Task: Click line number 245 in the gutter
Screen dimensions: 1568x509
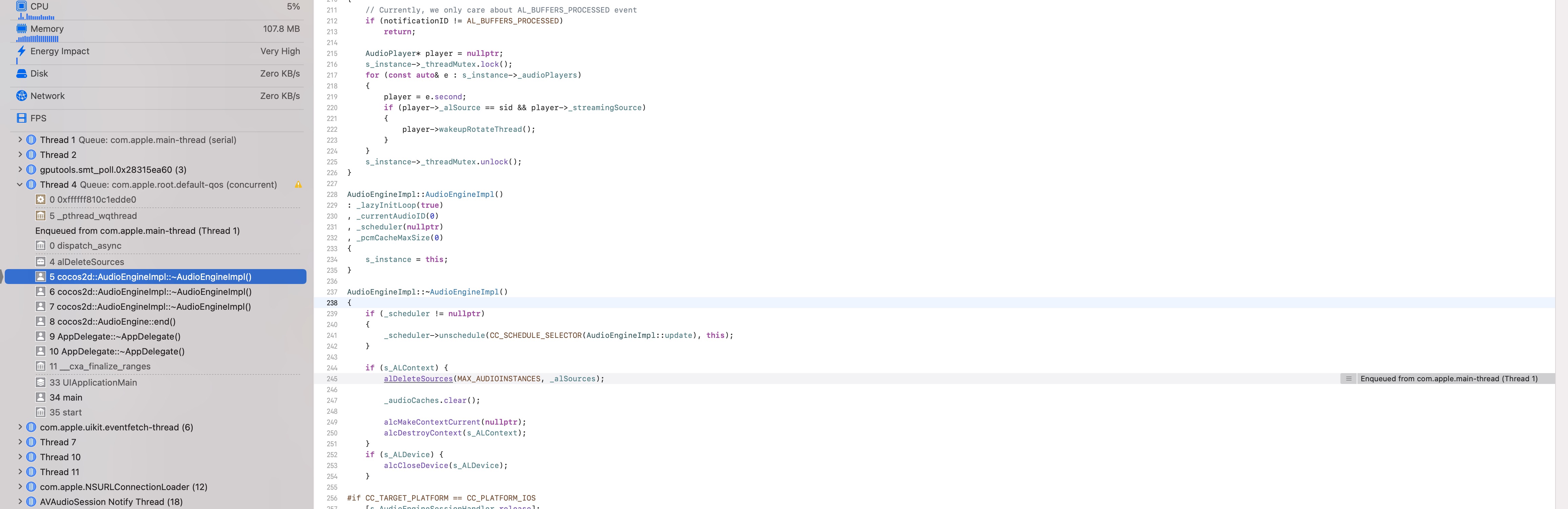Action: (x=332, y=379)
